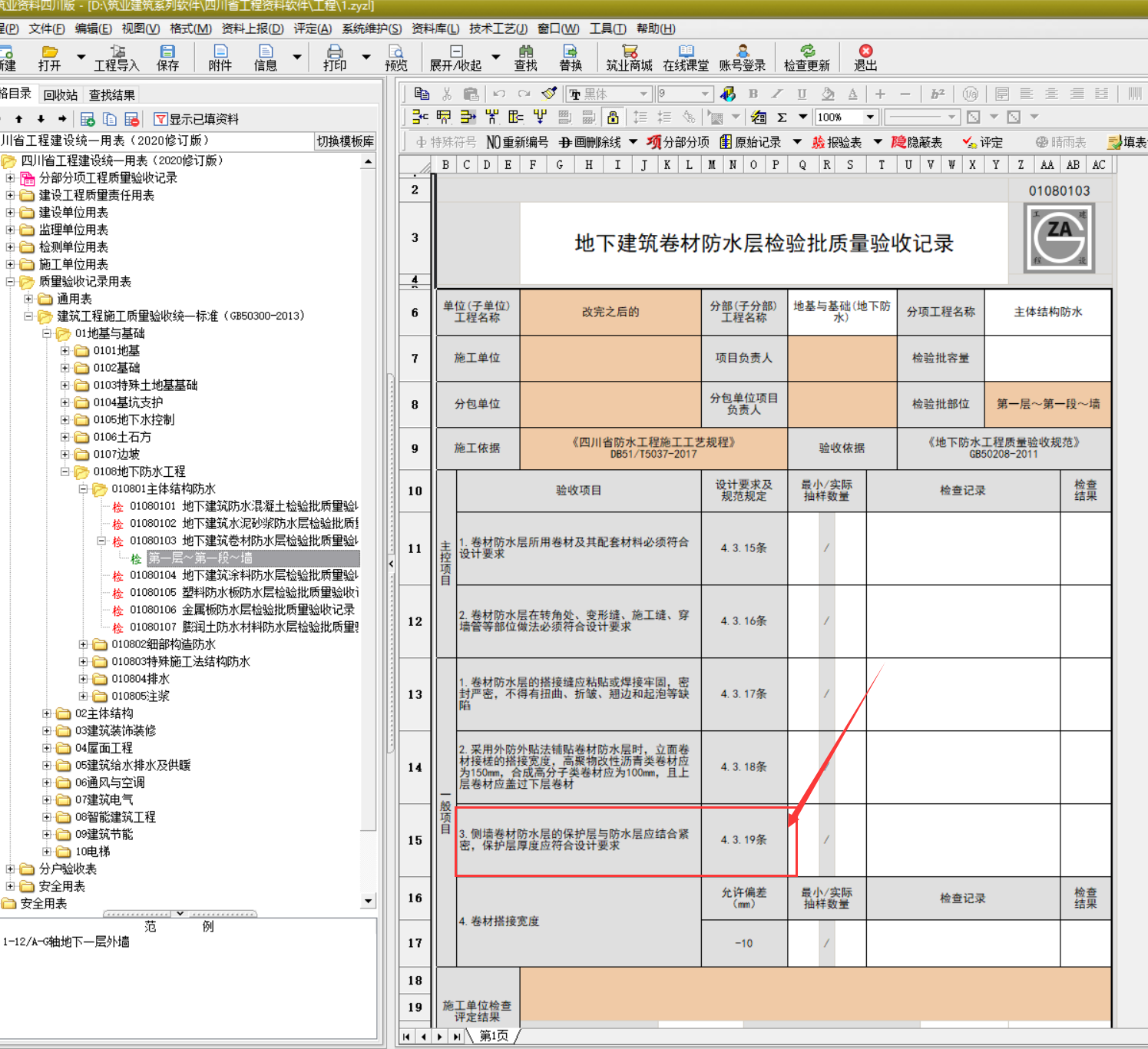Click the 替换 replace icon

click(x=571, y=51)
